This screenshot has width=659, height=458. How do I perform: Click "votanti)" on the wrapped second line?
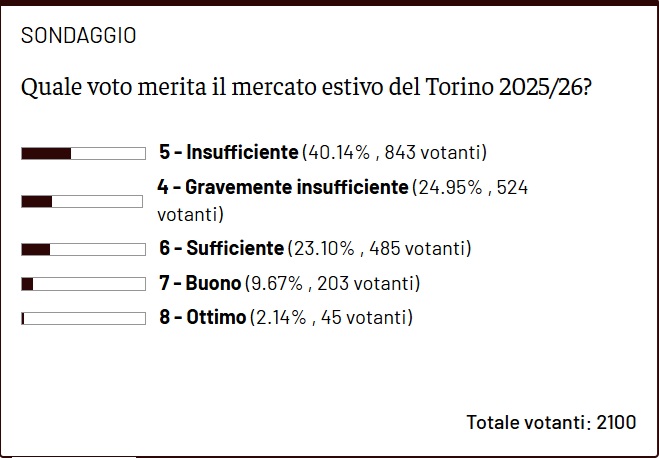pos(190,214)
